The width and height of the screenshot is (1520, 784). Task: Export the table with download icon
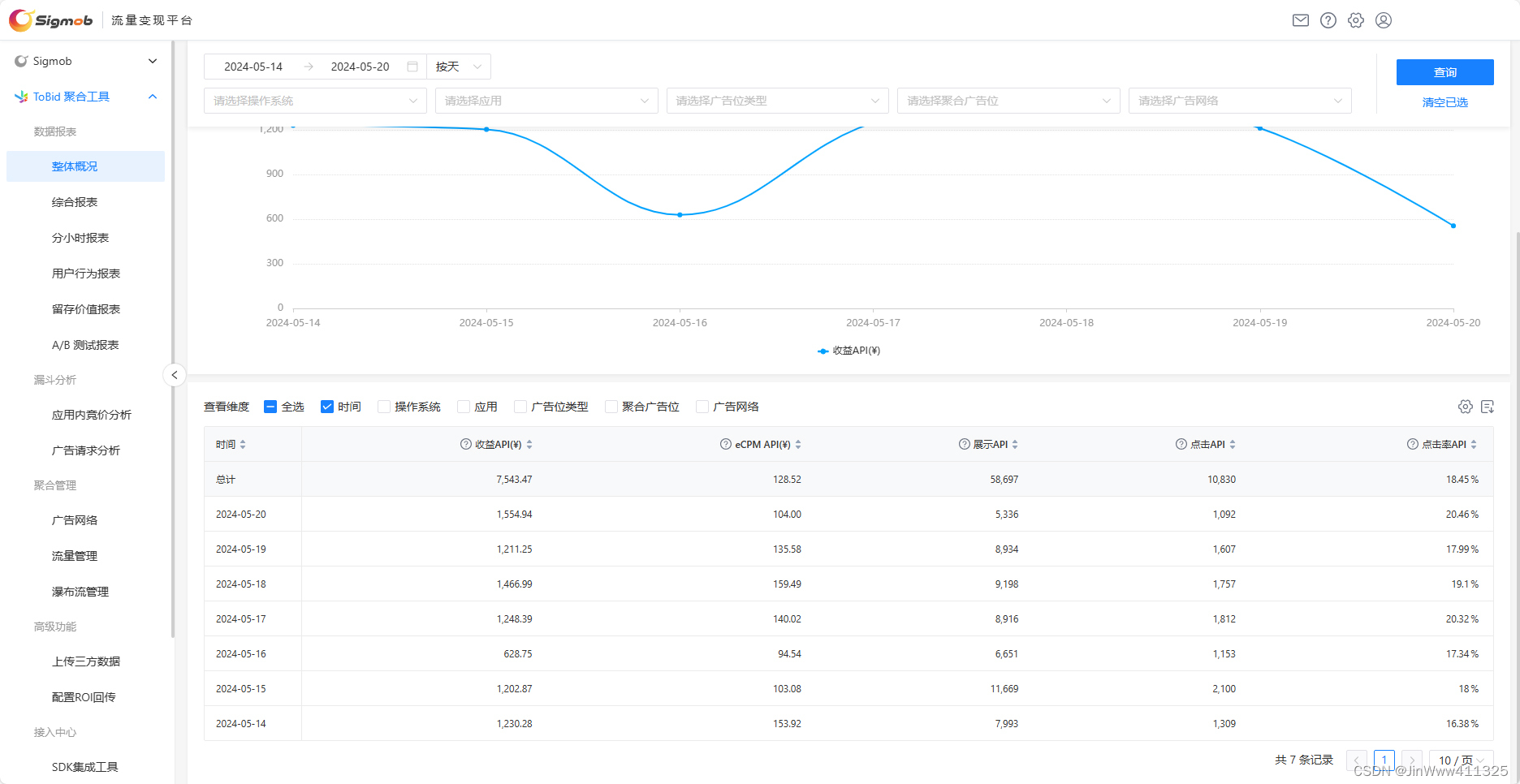(x=1488, y=407)
